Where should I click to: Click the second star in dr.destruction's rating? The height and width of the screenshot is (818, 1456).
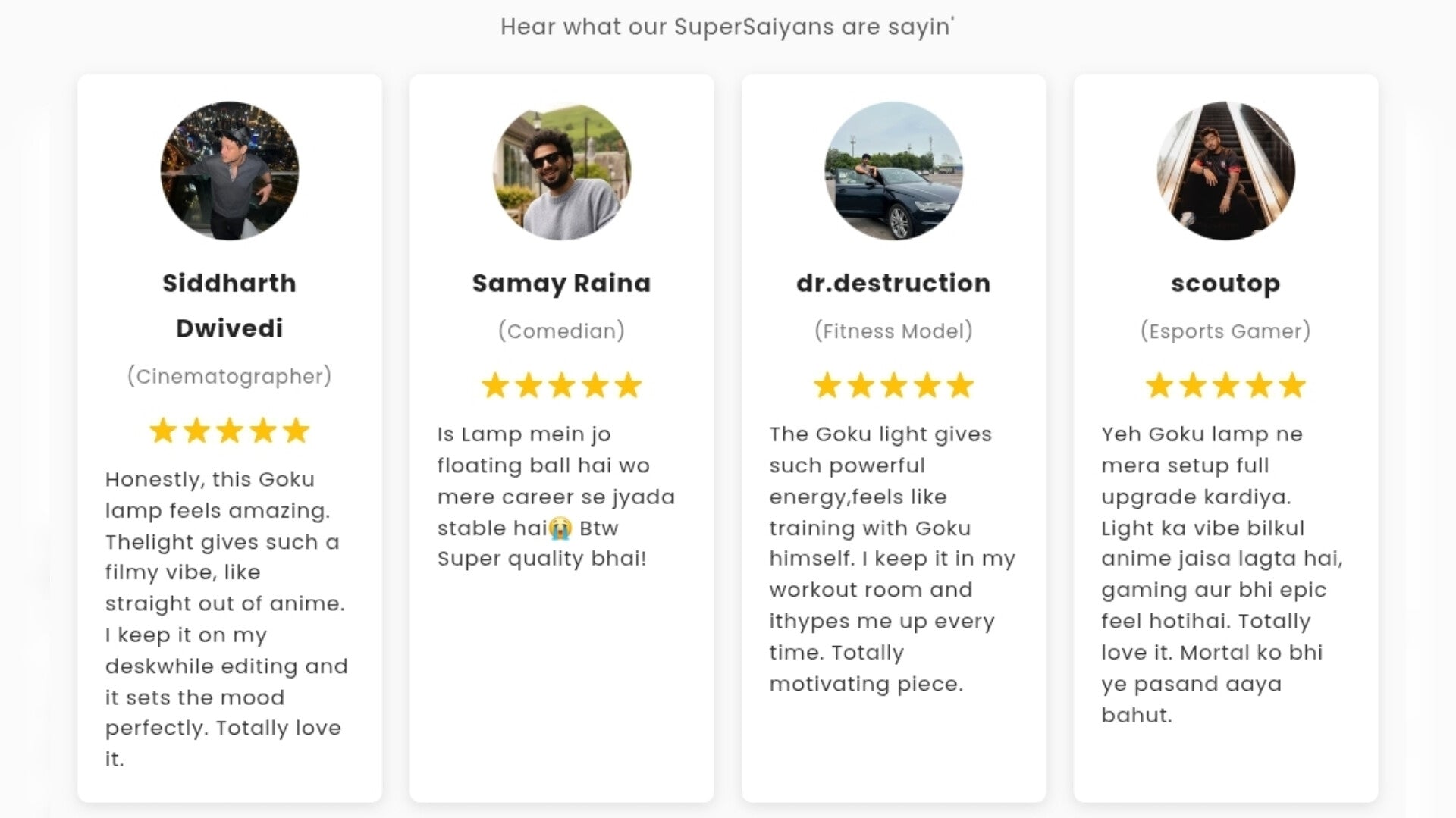point(861,386)
